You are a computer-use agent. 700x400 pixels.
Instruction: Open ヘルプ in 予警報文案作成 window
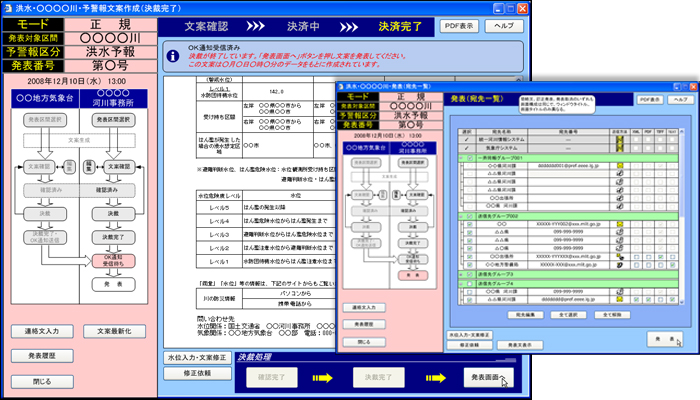(504, 26)
